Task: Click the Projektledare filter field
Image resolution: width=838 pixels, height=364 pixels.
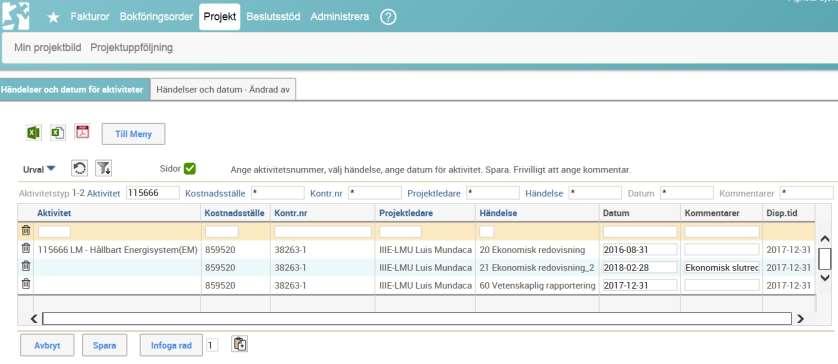Action: tap(492, 193)
